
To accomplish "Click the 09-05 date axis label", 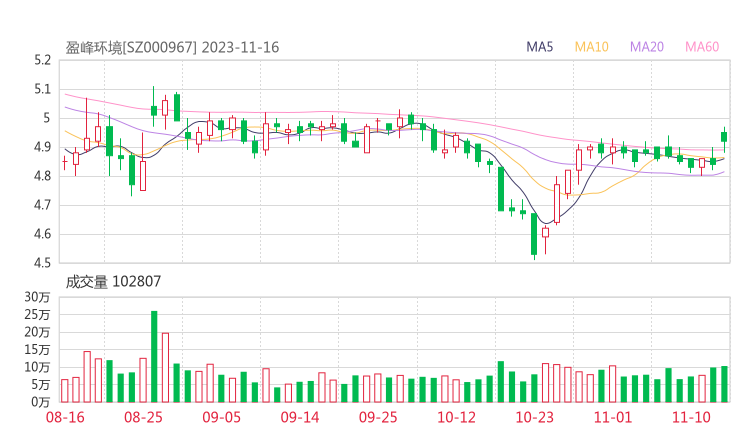I will tap(221, 417).
